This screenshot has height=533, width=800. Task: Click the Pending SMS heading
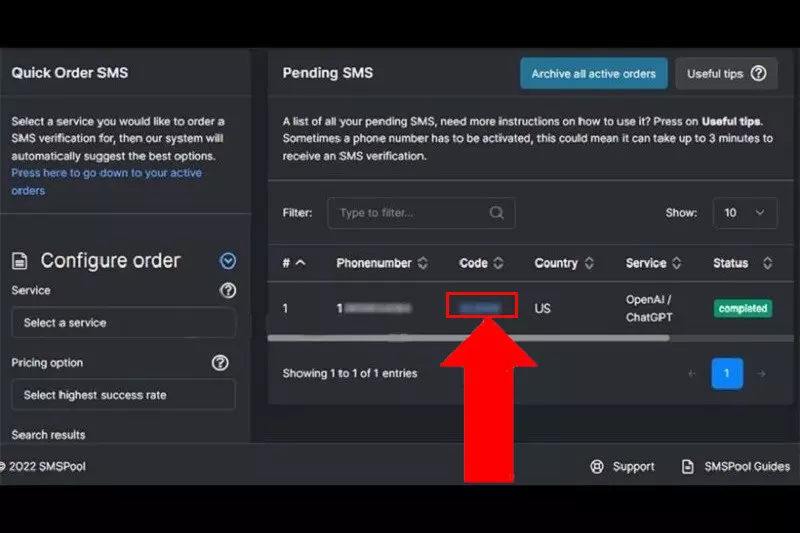coord(328,73)
